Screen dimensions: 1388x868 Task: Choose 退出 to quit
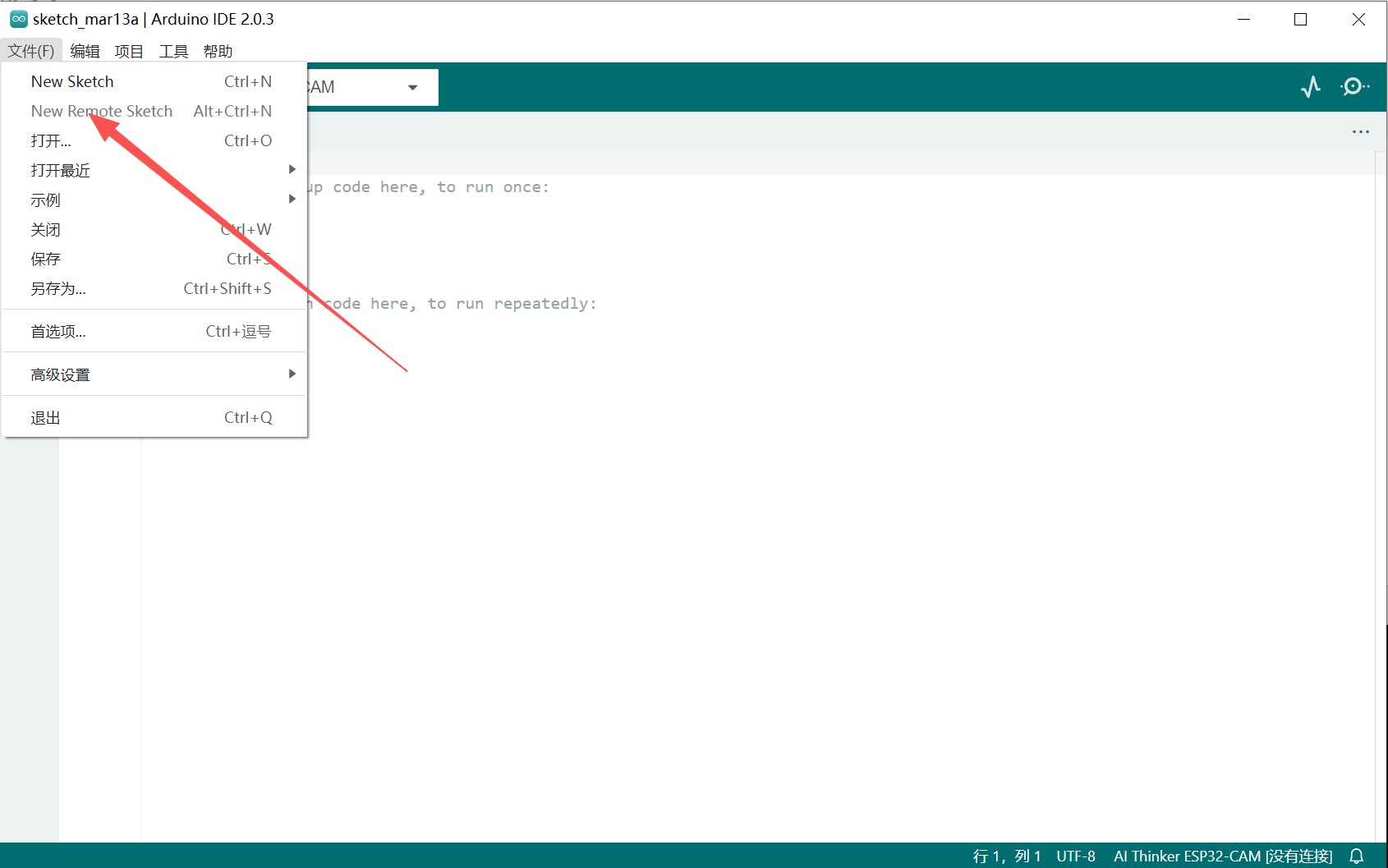(x=155, y=417)
